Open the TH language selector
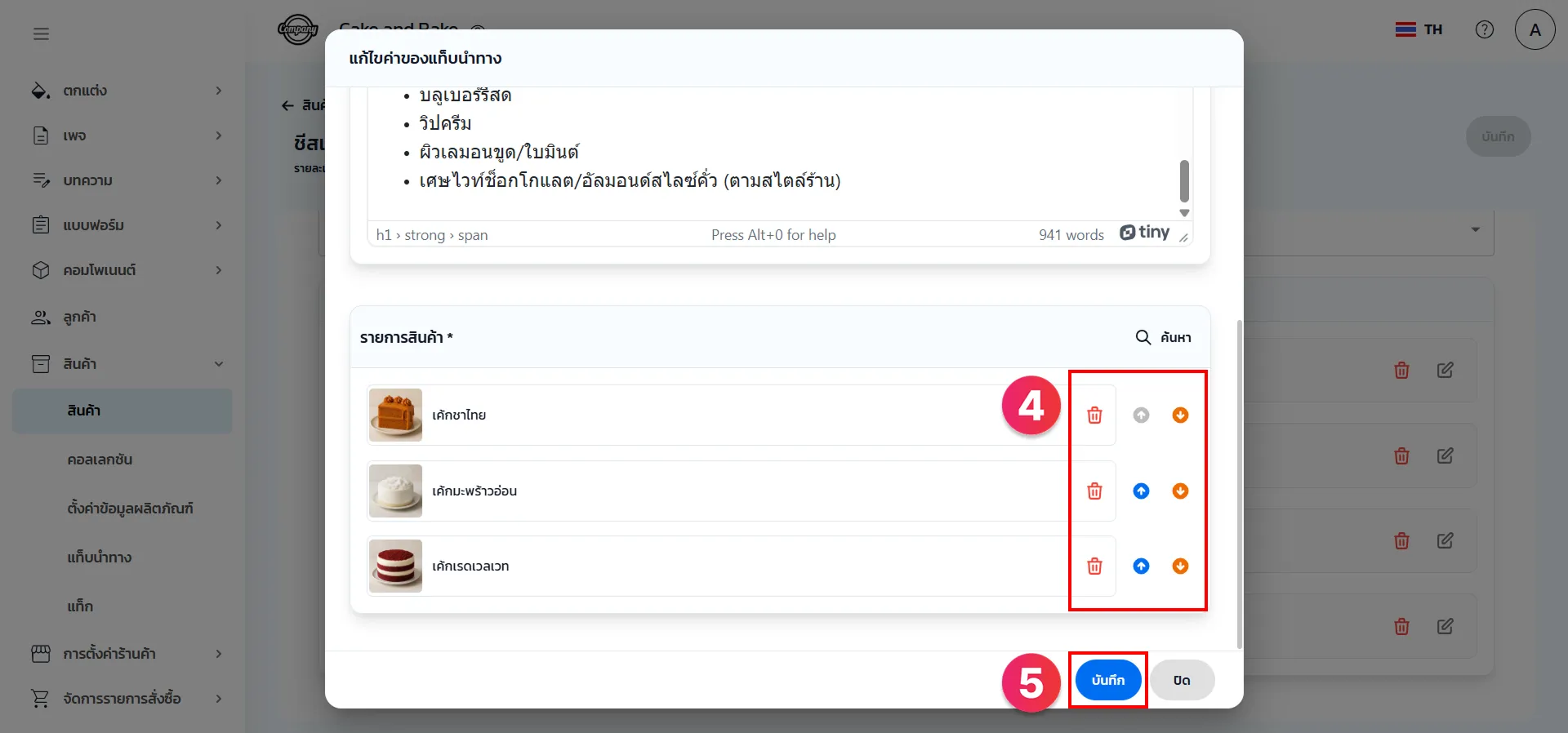Viewport: 1568px width, 733px height. pyautogui.click(x=1419, y=30)
